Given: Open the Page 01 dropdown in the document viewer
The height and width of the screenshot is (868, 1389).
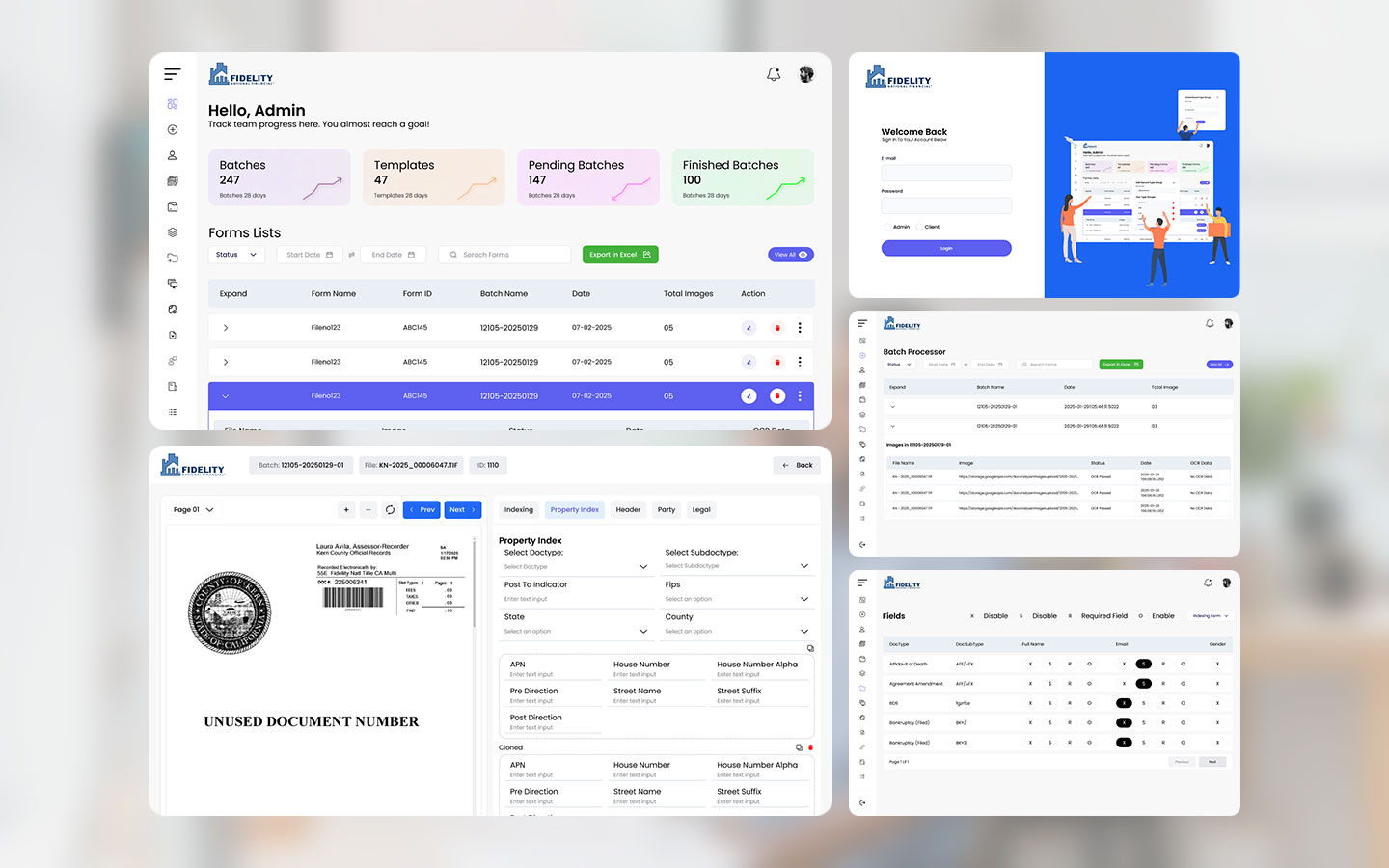Looking at the screenshot, I should coord(193,510).
